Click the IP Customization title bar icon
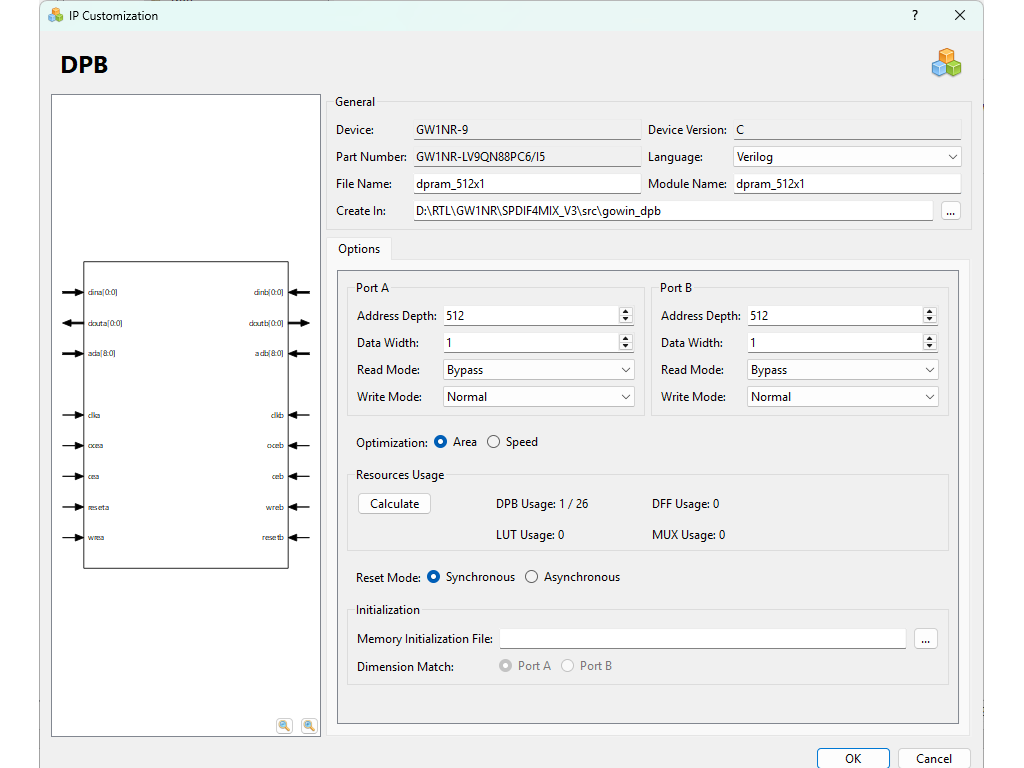Screen dimensions: 1024x768 [55, 15]
